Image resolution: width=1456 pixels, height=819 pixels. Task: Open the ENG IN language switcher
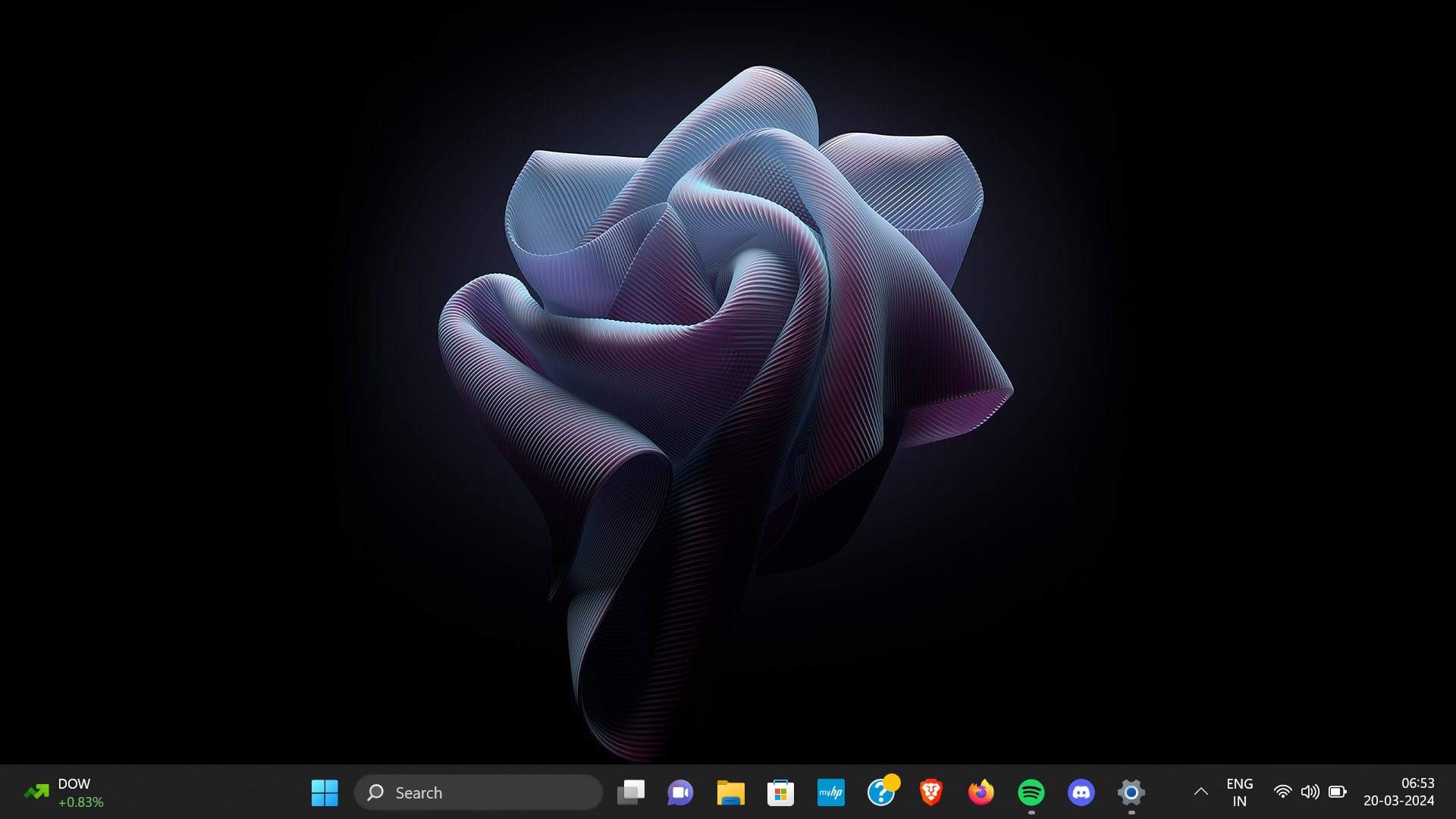1239,792
